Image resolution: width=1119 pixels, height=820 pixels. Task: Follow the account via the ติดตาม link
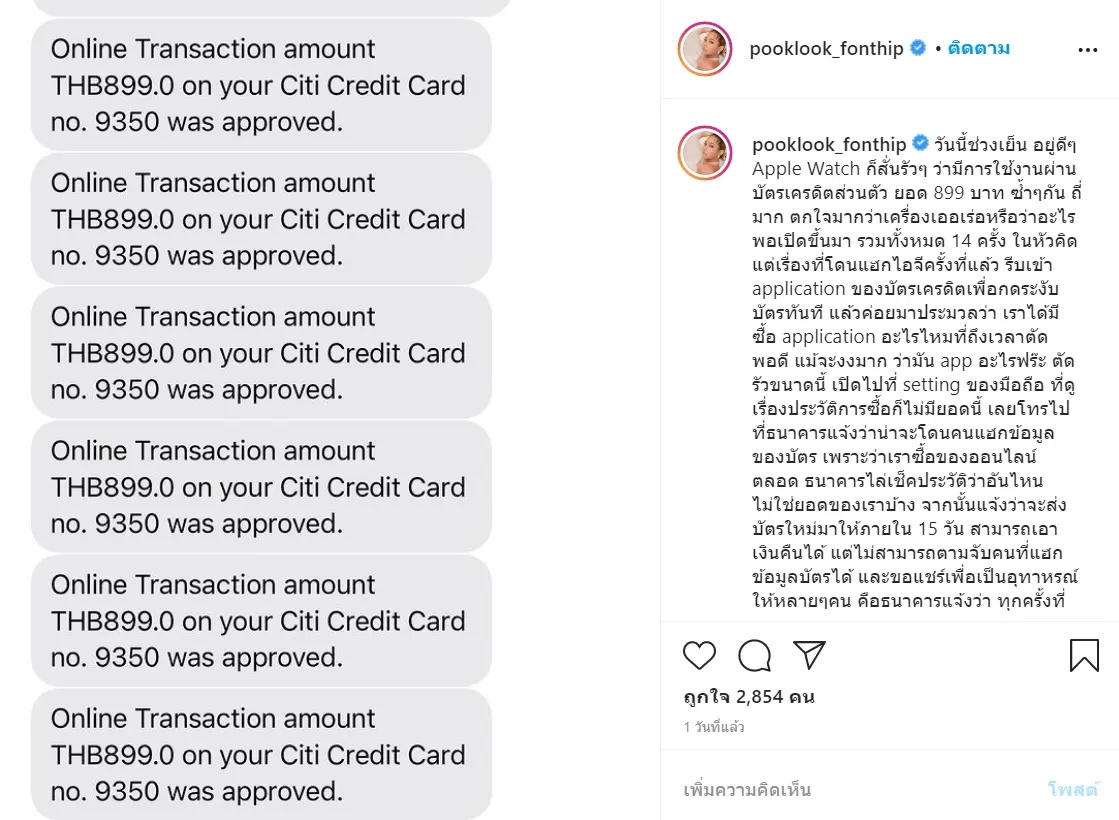point(979,48)
